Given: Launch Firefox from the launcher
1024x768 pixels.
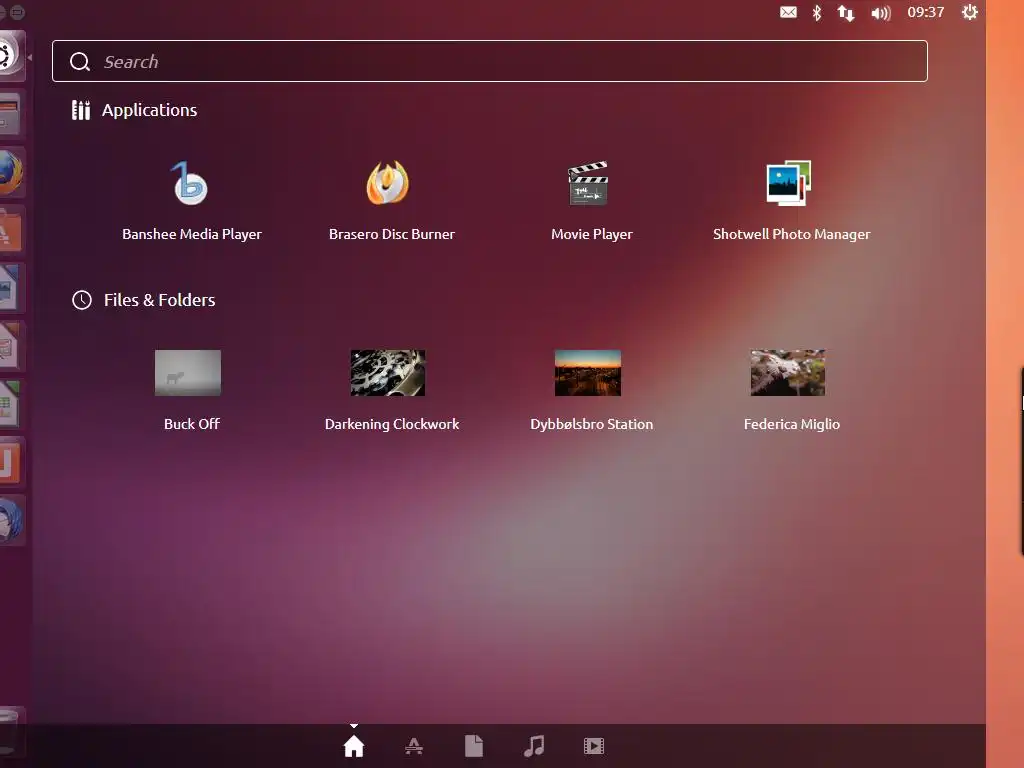Looking at the screenshot, I should pos(10,172).
